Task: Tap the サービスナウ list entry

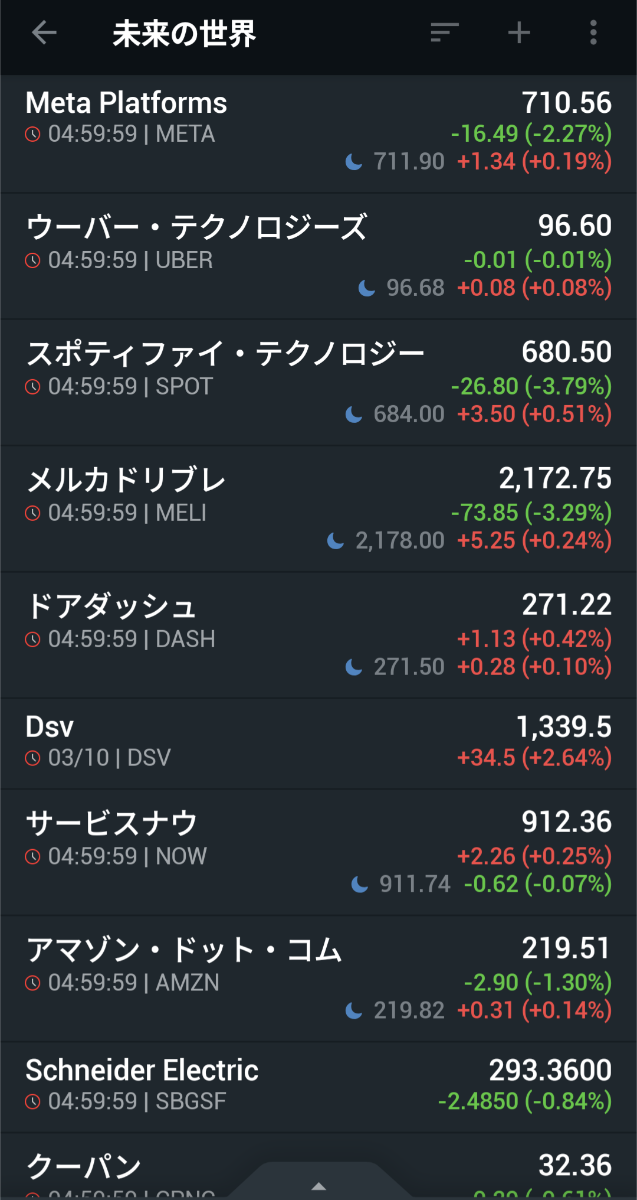Action: pyautogui.click(x=111, y=824)
